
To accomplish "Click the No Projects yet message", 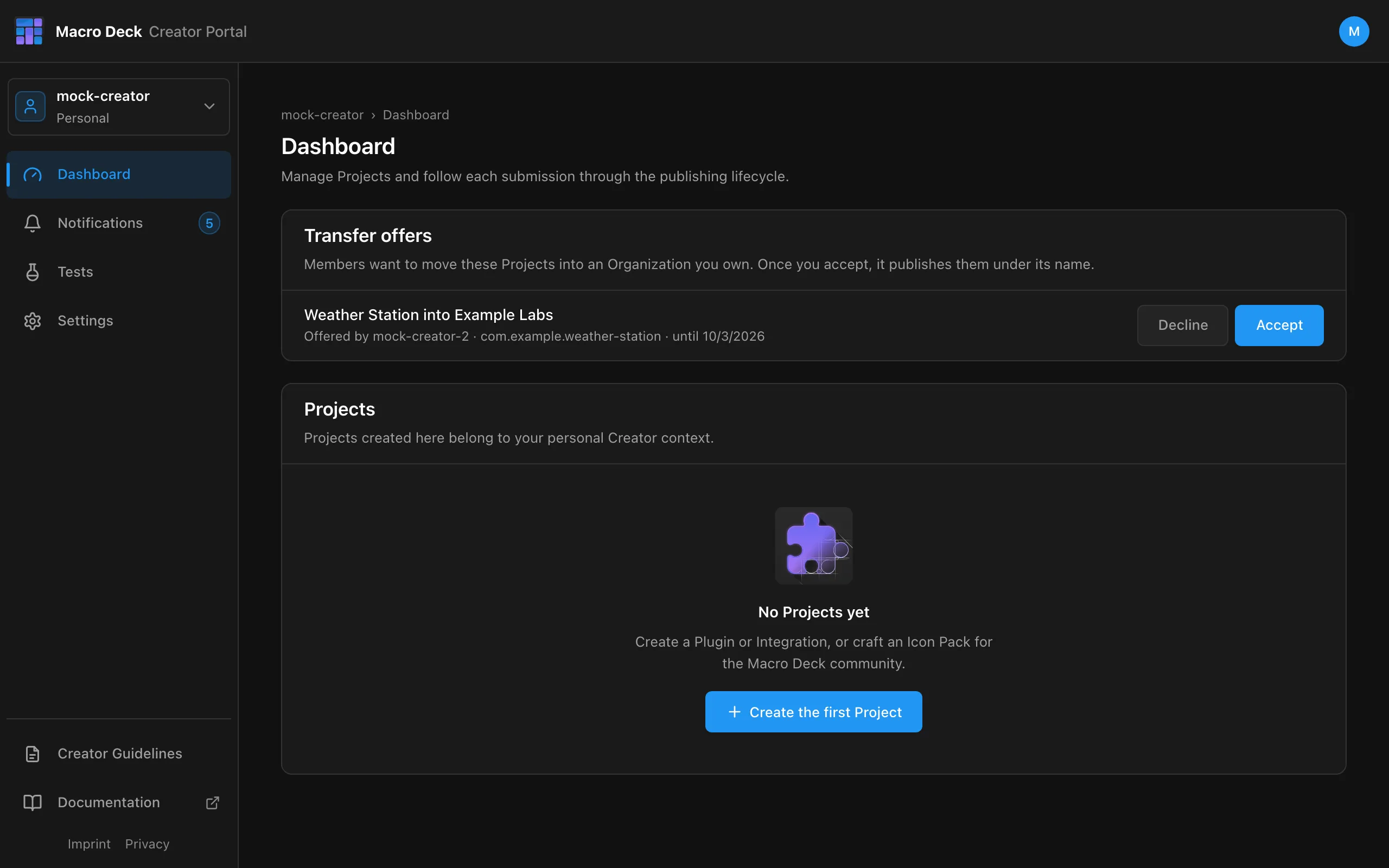I will tap(813, 612).
